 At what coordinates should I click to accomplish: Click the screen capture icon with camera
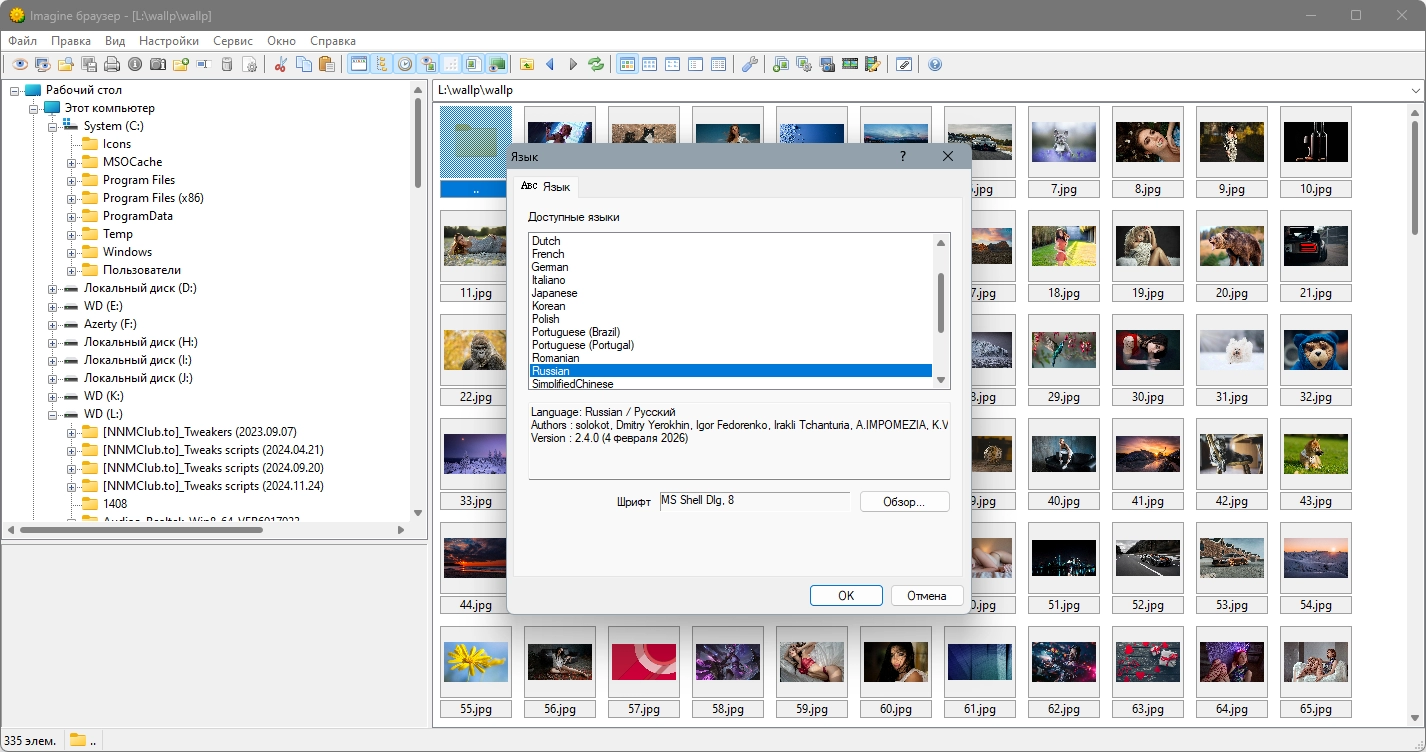click(827, 64)
